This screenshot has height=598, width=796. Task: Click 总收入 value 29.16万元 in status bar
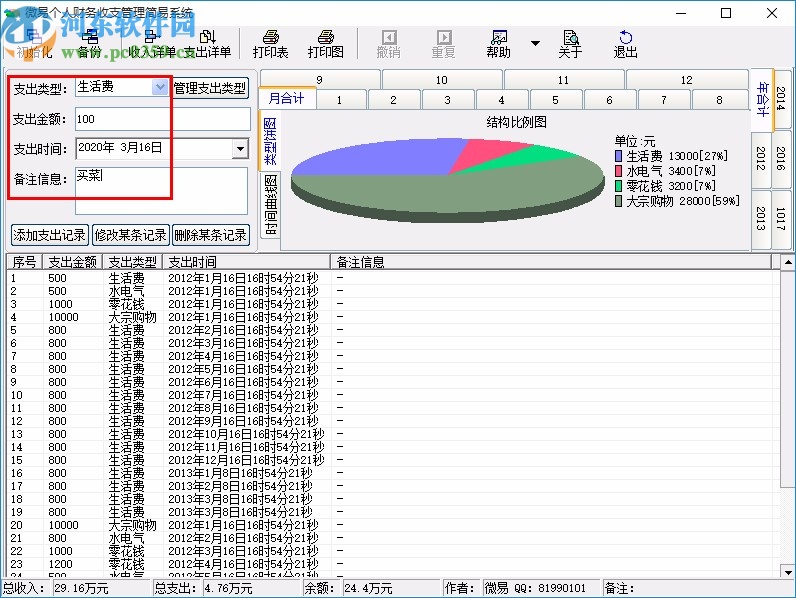(x=81, y=588)
